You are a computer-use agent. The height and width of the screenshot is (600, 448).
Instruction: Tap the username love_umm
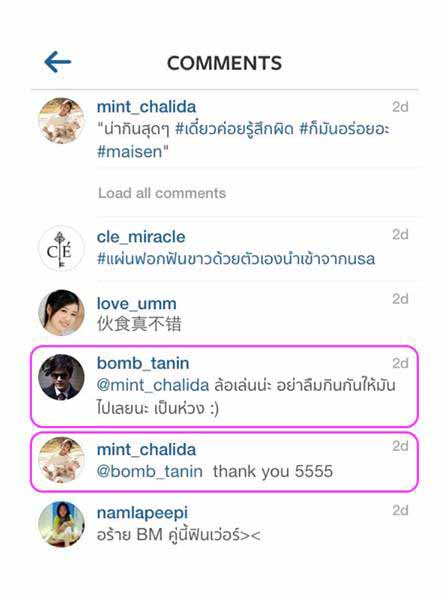coord(137,304)
